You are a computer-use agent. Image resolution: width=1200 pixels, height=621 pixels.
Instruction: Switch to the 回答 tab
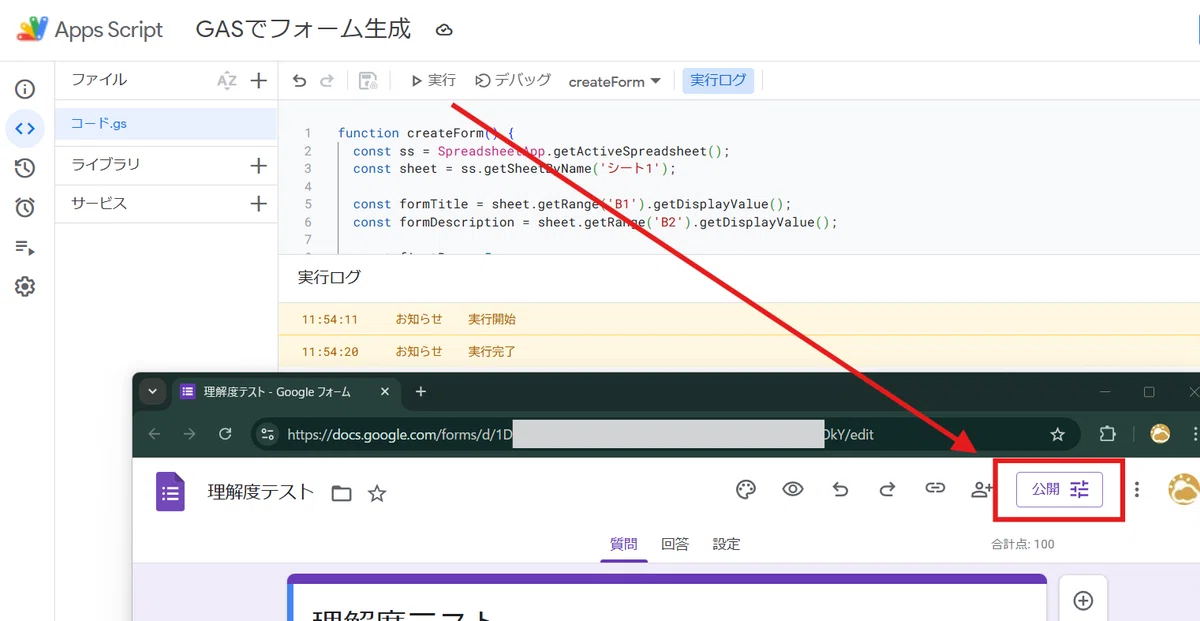pos(675,544)
